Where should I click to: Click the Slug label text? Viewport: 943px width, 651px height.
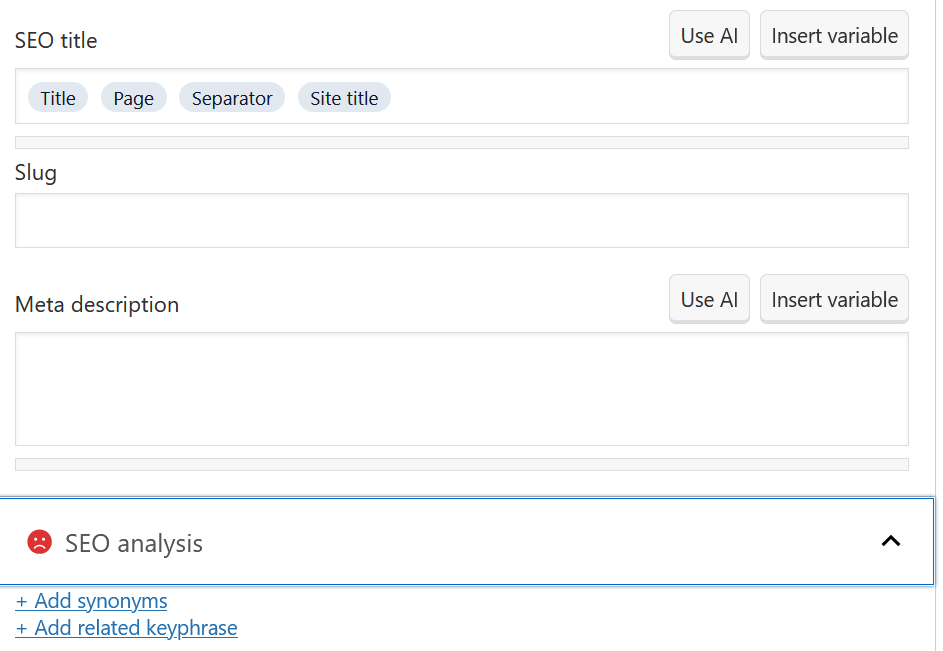[x=36, y=173]
